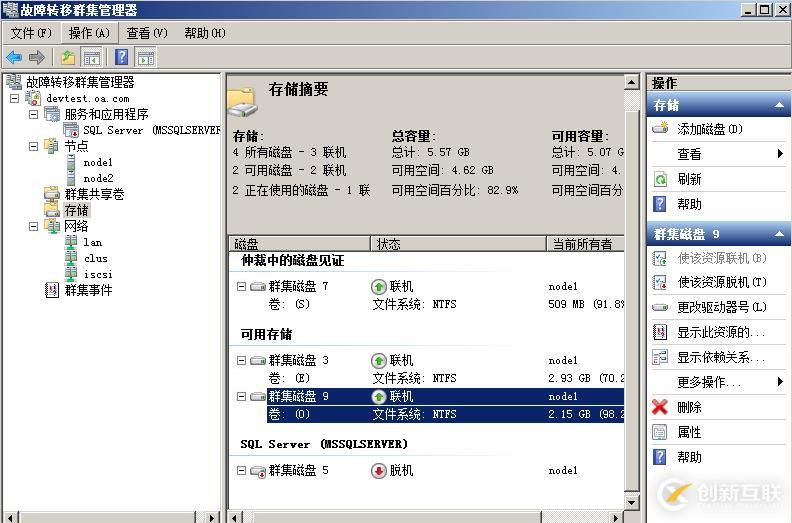Click 属性 action link
The width and height of the screenshot is (792, 523).
[689, 432]
